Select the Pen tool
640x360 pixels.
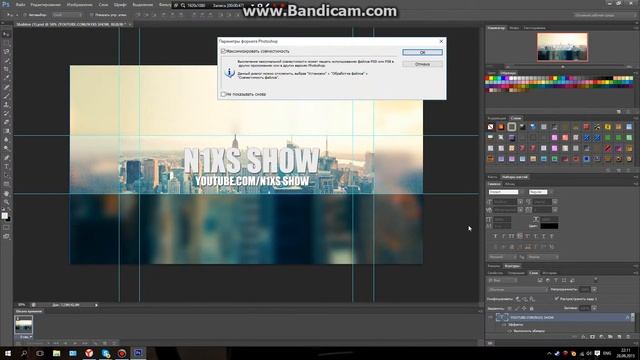pos(6,158)
